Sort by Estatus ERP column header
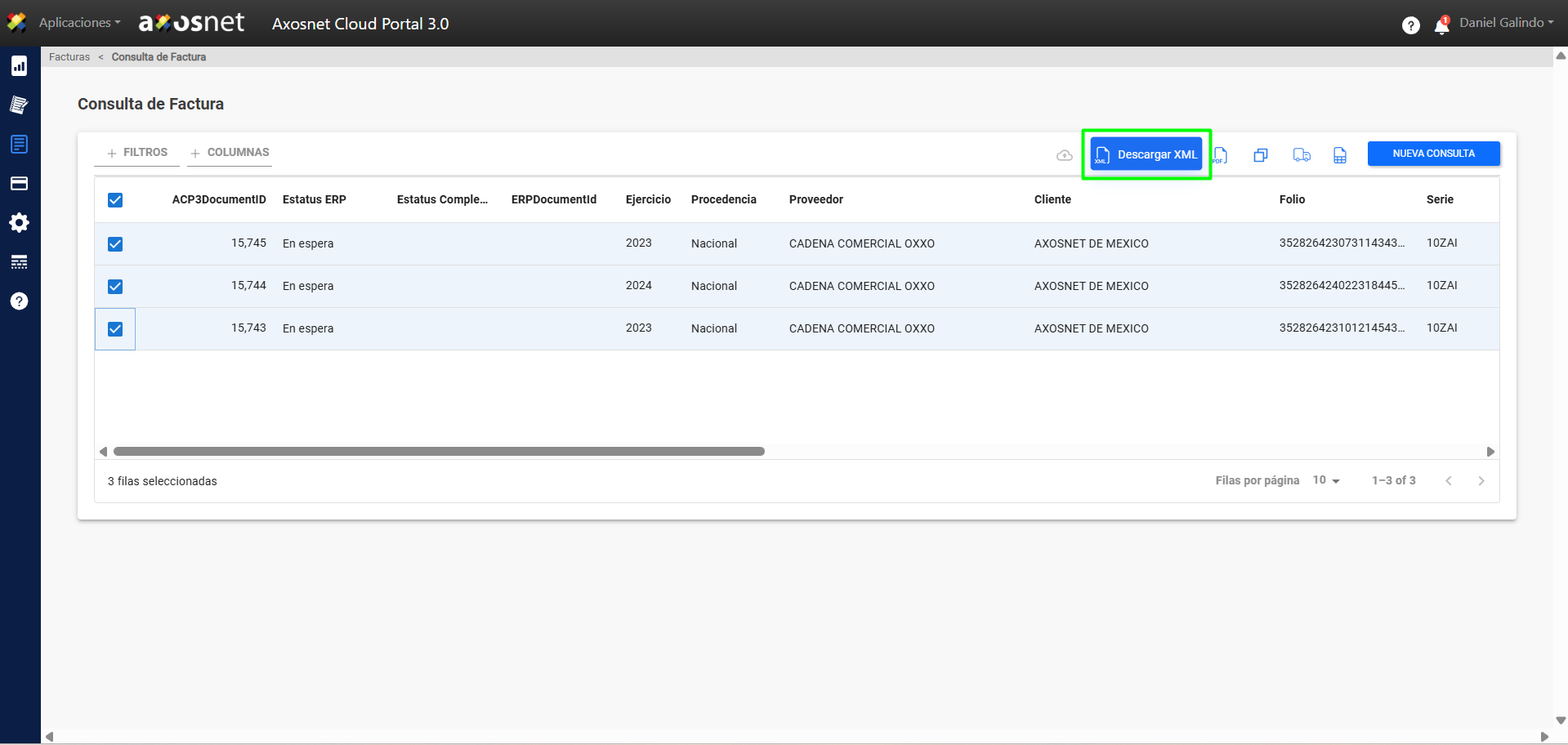This screenshot has height=745, width=1568. [315, 199]
